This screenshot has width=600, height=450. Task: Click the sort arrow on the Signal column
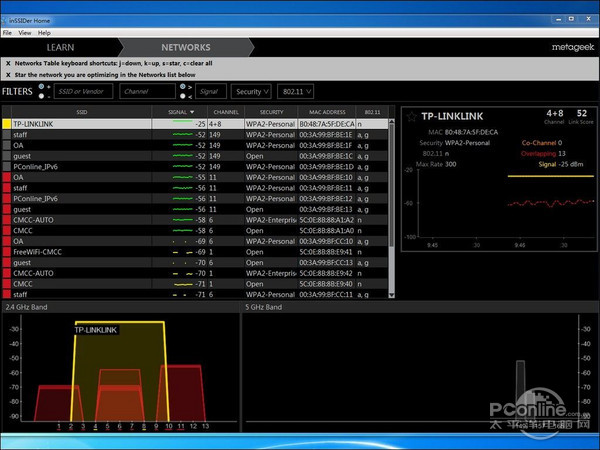(190, 111)
